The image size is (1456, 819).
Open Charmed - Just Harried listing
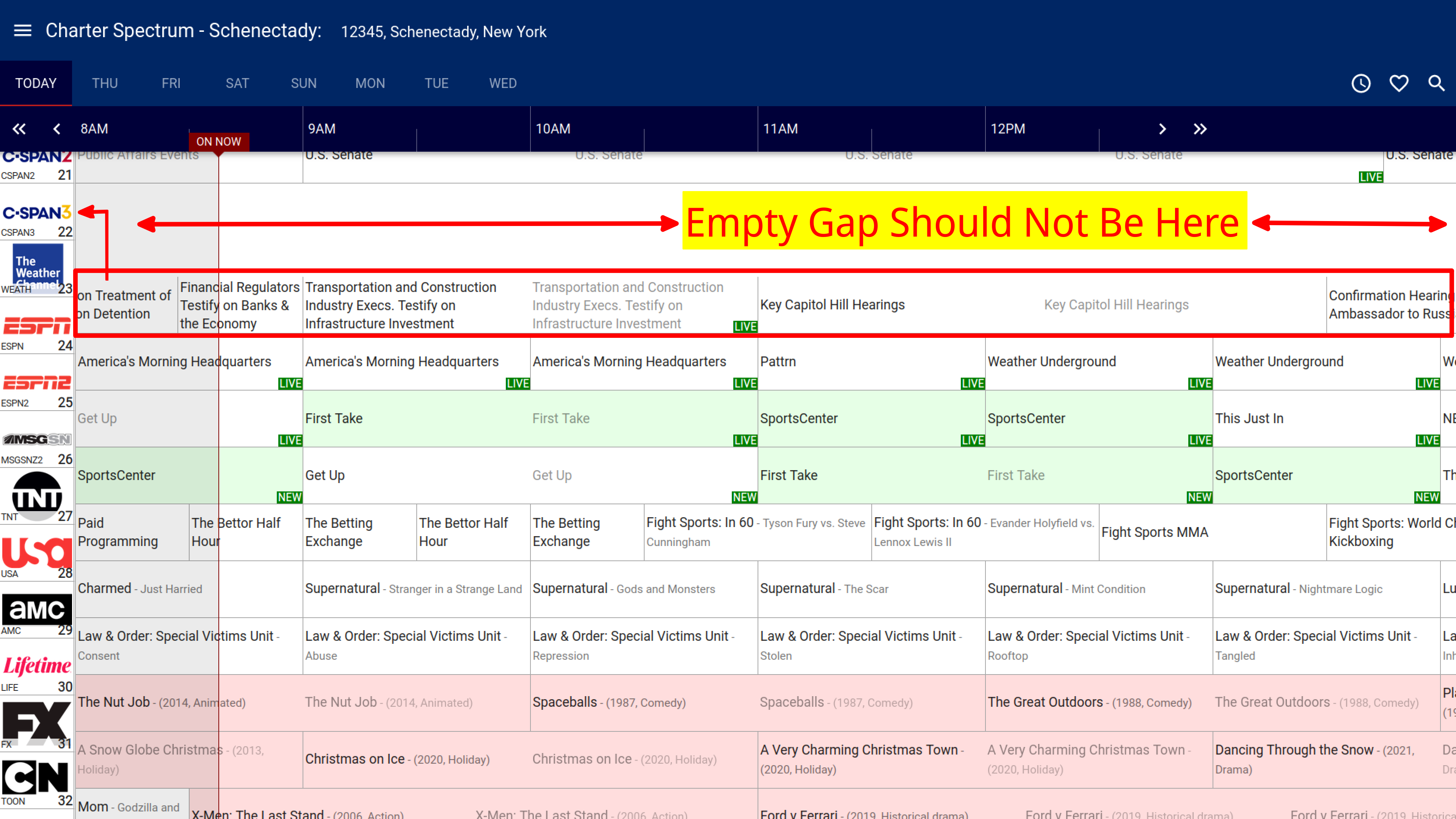pyautogui.click(x=189, y=589)
